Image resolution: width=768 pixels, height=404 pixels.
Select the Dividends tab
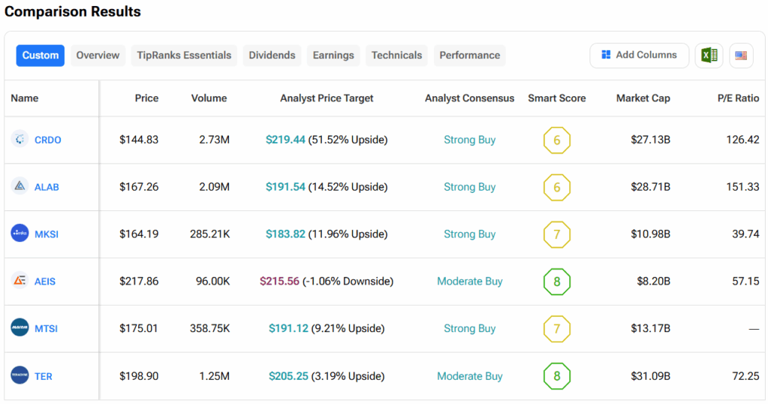(x=272, y=55)
